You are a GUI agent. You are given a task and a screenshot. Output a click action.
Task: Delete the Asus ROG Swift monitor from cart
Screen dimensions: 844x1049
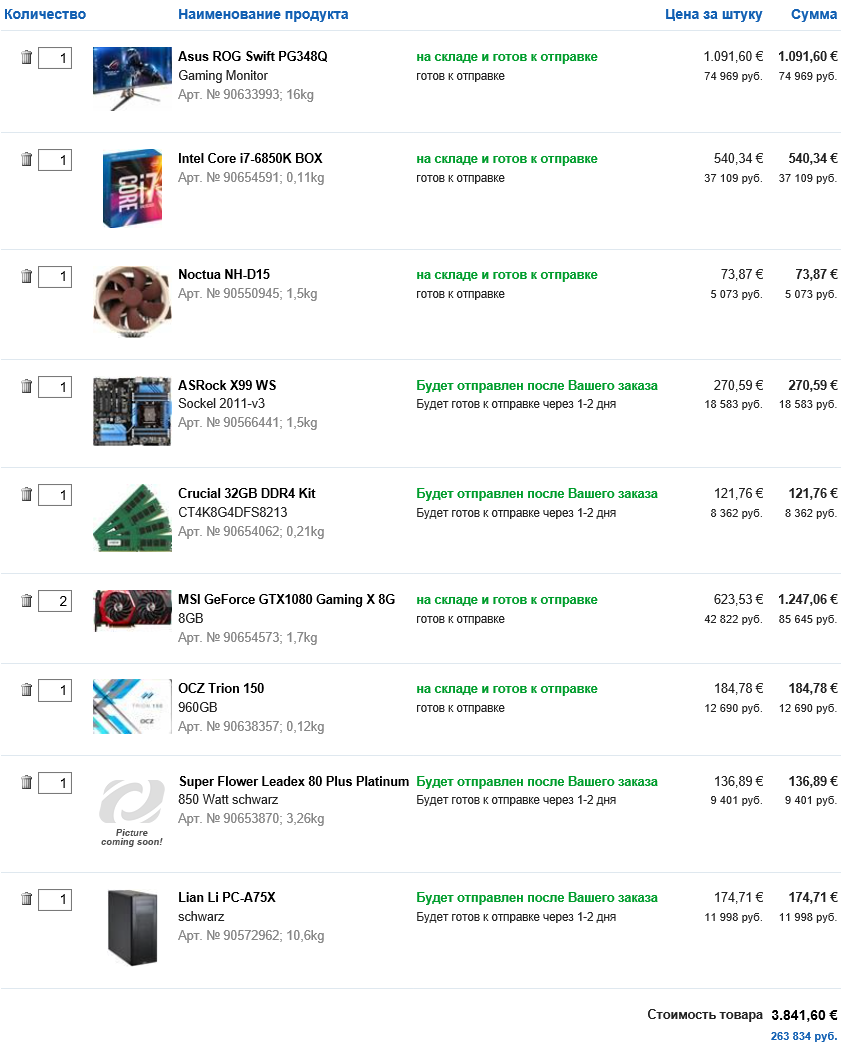click(x=27, y=58)
